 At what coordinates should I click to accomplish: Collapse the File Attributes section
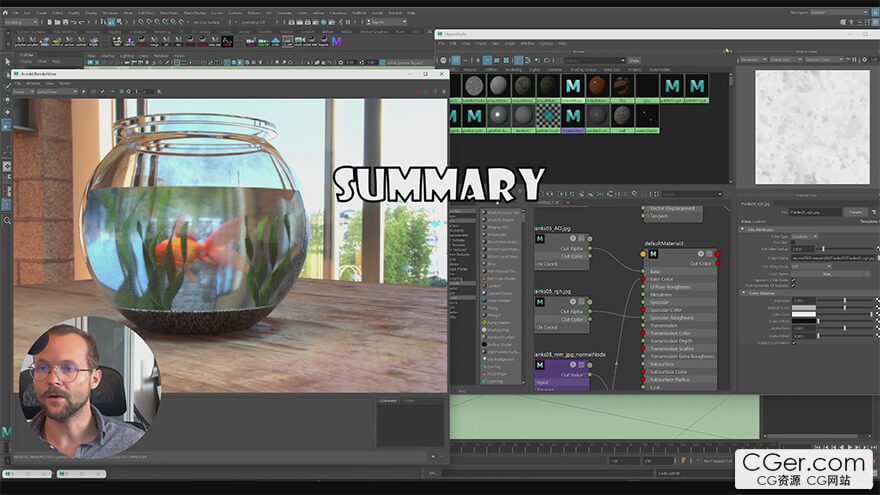coord(744,229)
